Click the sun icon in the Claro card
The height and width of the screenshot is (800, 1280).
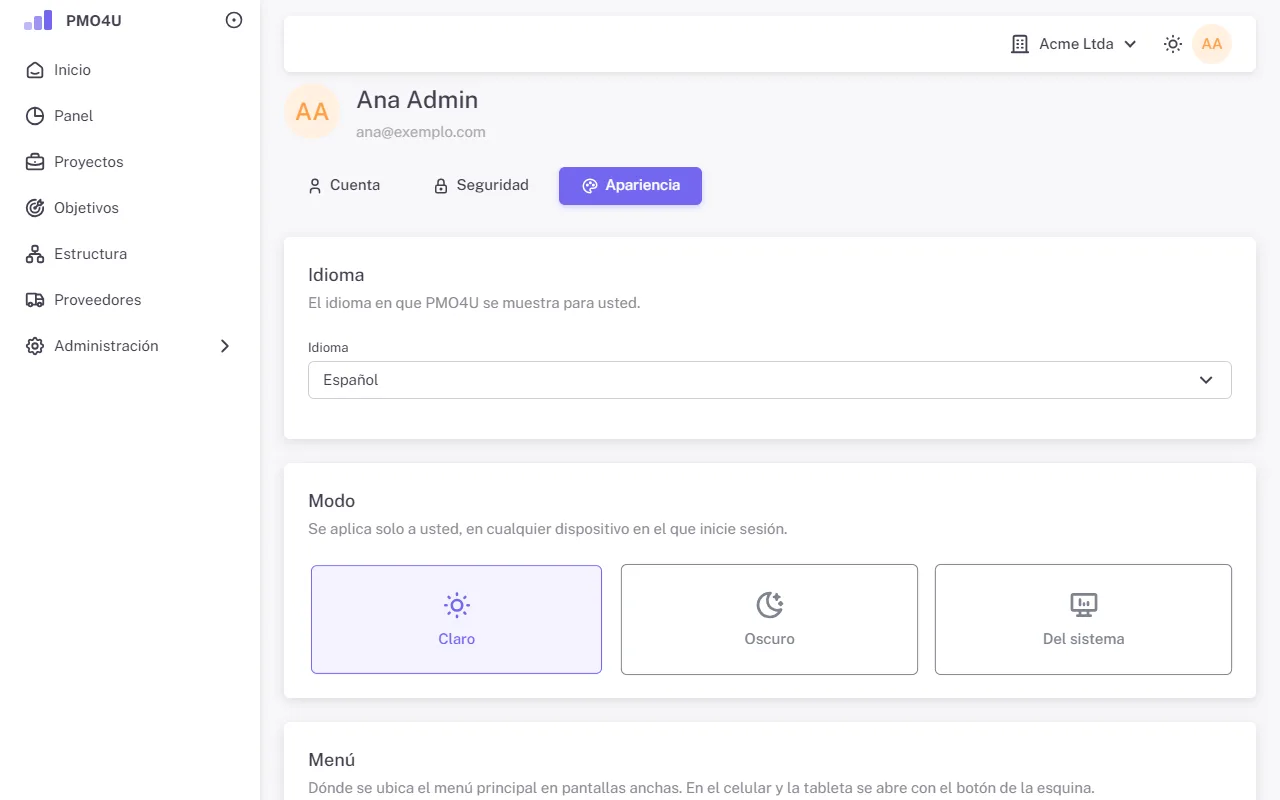457,605
